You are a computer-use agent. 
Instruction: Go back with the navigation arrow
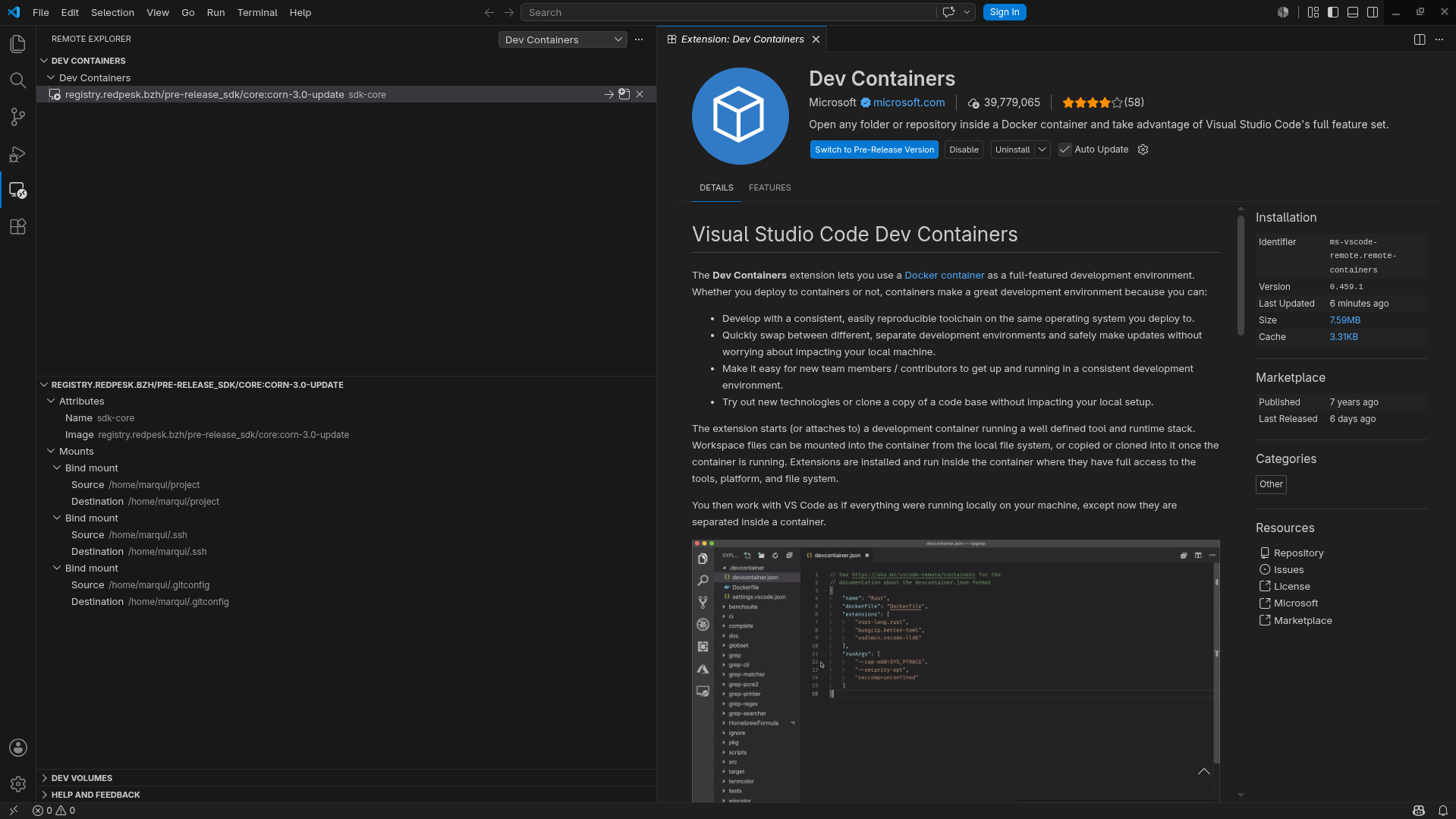tap(489, 12)
